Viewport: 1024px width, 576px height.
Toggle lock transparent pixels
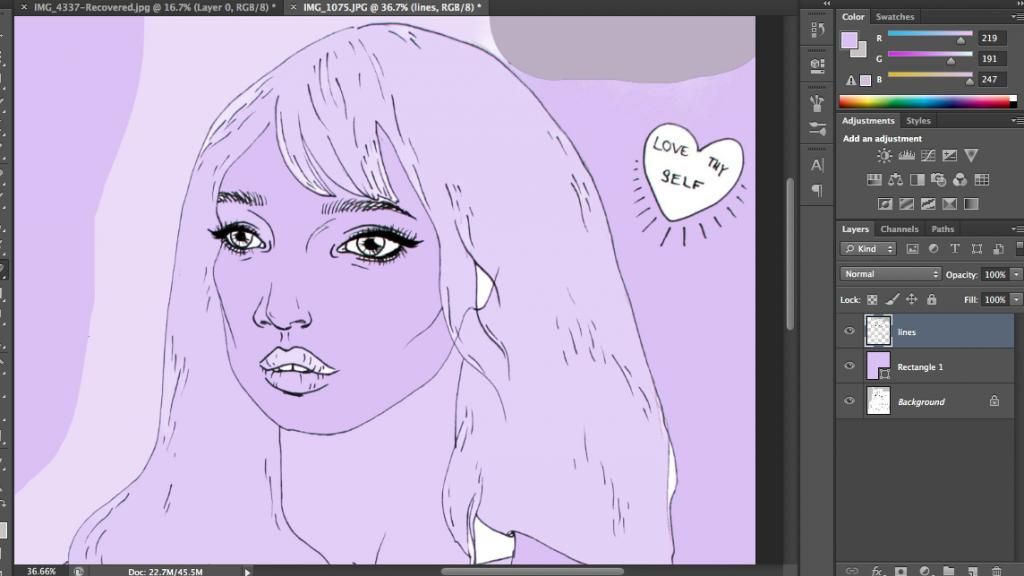[x=872, y=300]
